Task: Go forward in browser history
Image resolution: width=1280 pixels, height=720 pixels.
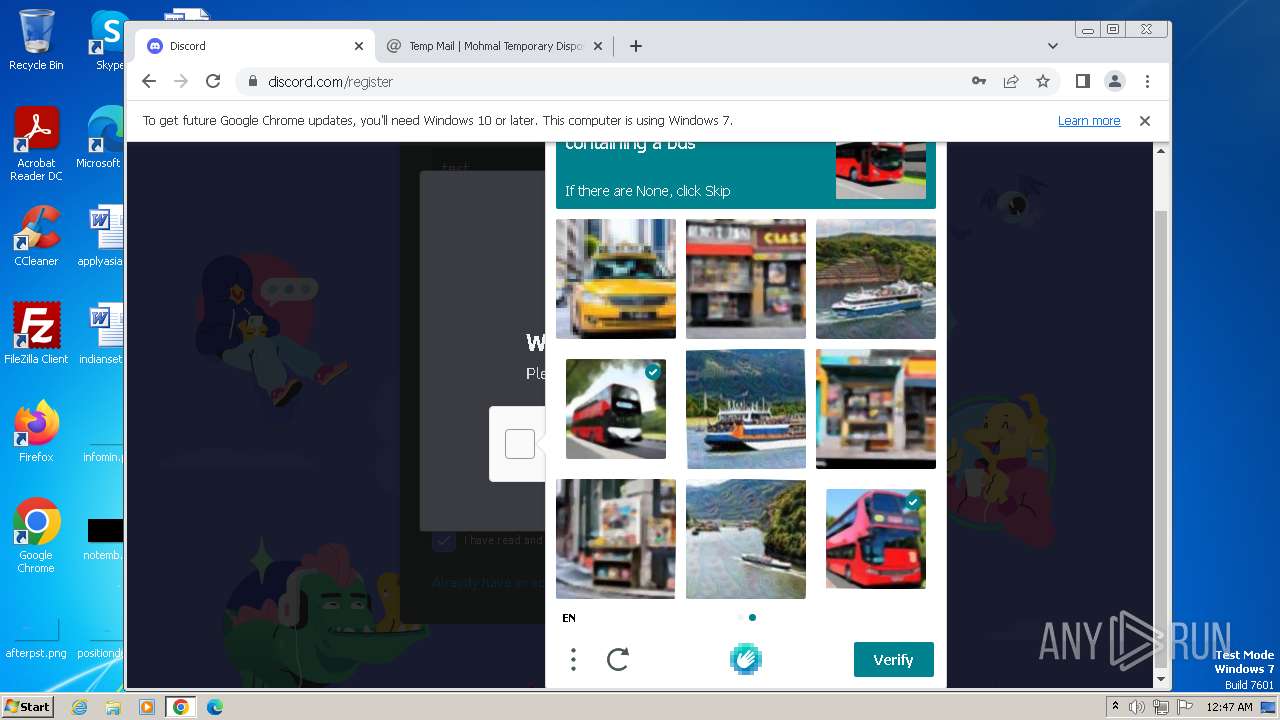Action: click(x=181, y=82)
